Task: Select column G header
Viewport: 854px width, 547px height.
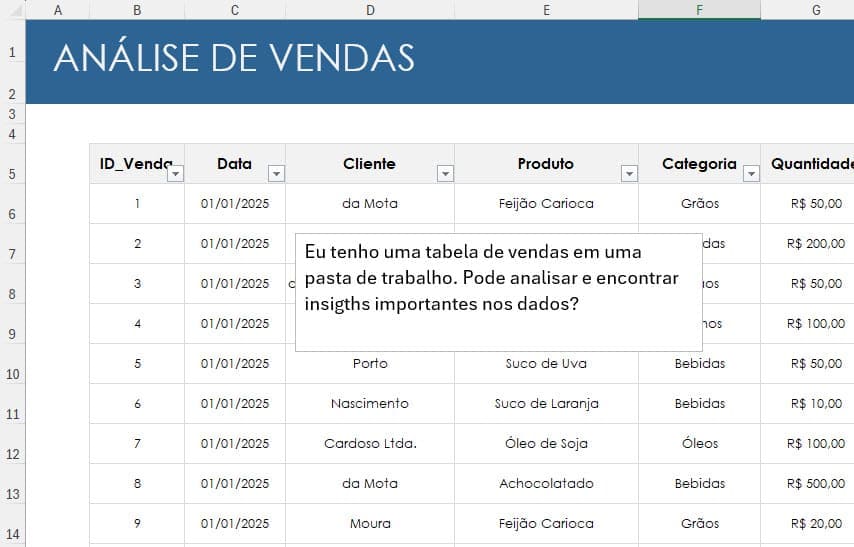Action: click(815, 10)
